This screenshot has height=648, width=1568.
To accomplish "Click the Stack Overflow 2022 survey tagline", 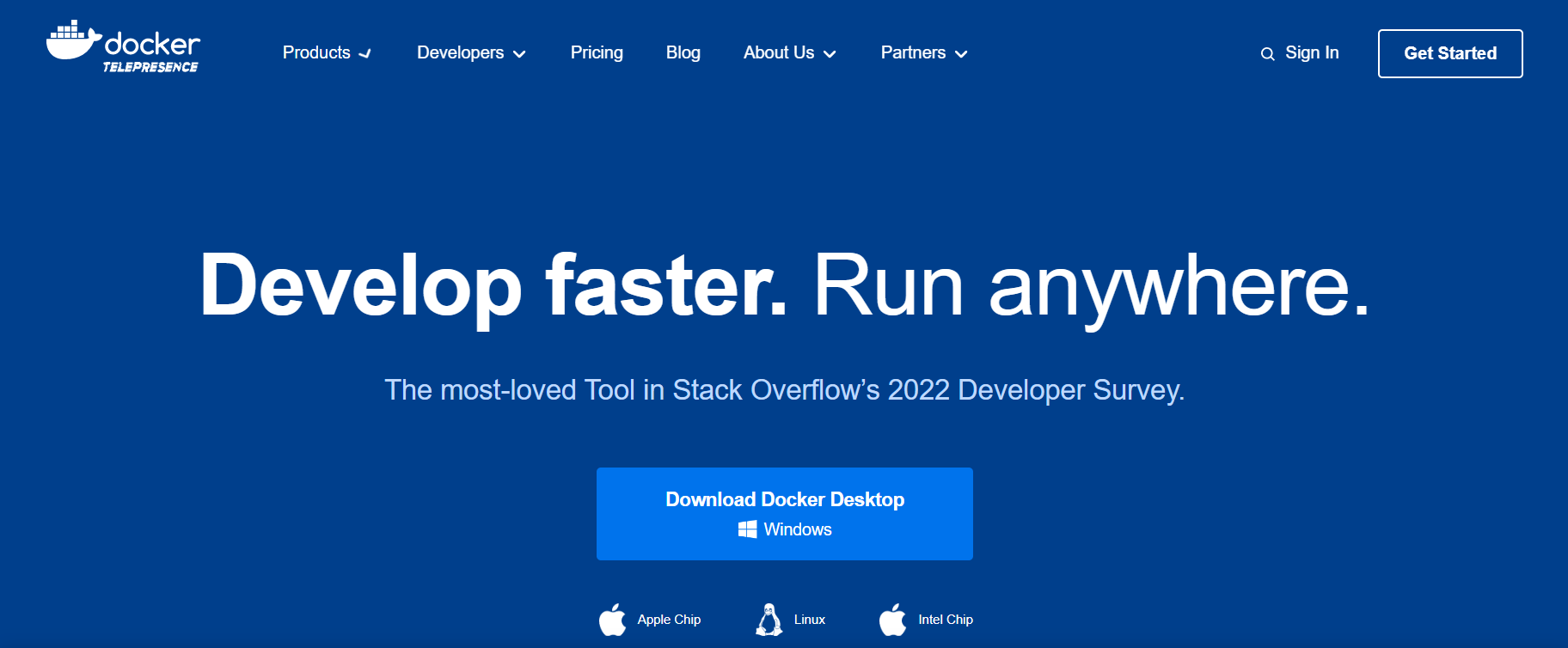I will (x=784, y=390).
